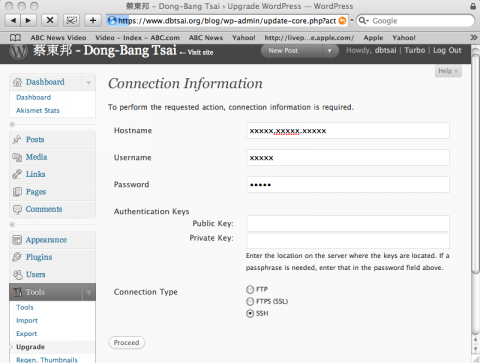
Task: Click the scrollbar down arrow
Action: [476, 349]
